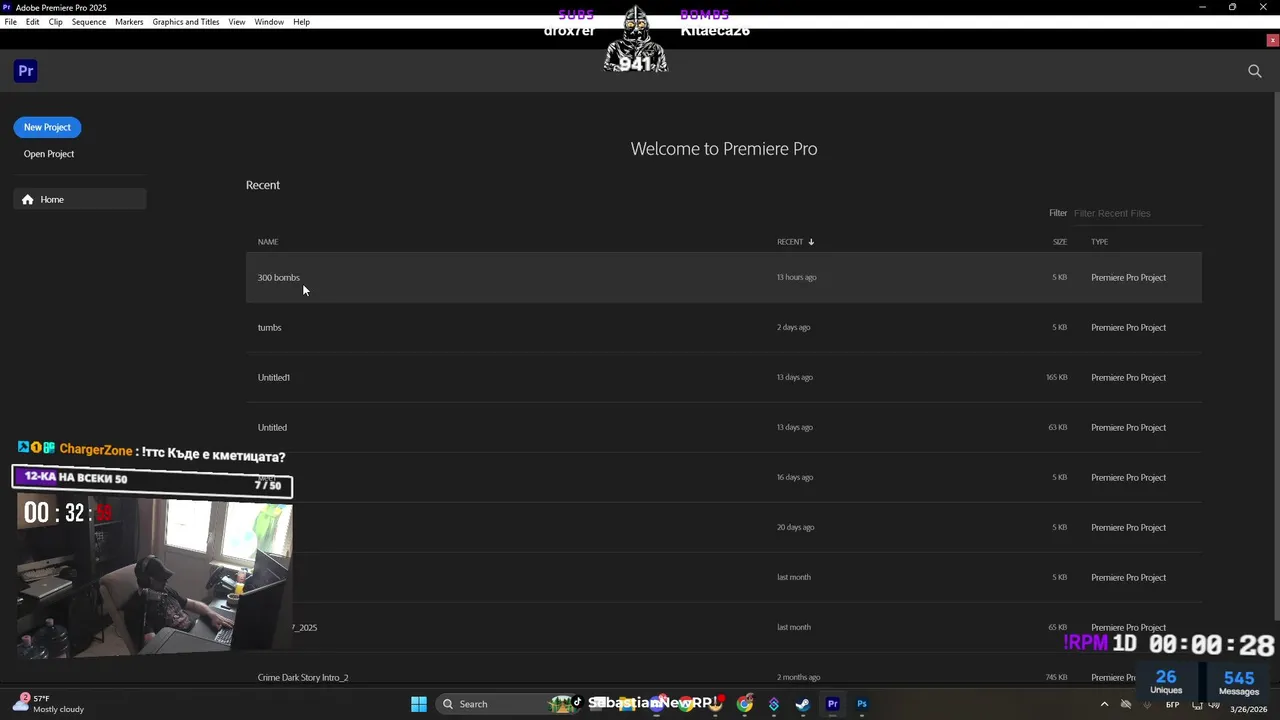Open the Markers menu
Image resolution: width=1280 pixels, height=720 pixels.
coord(129,22)
